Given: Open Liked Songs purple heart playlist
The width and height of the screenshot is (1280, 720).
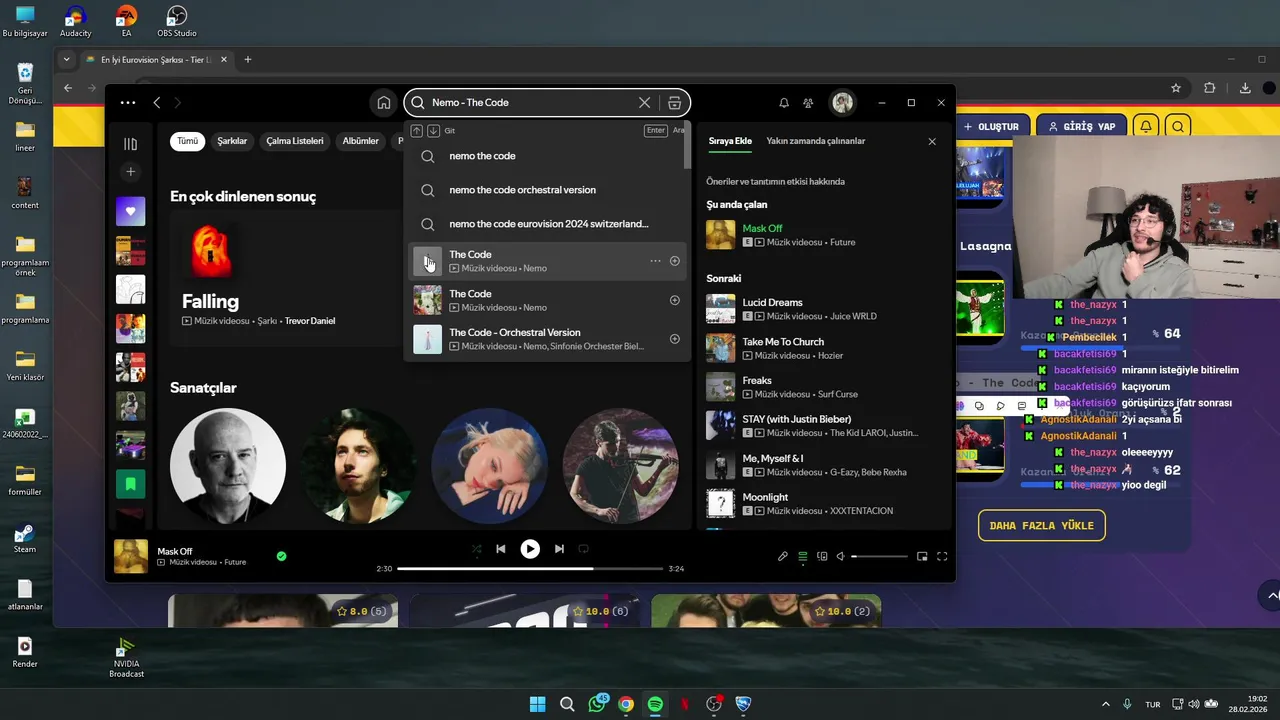Looking at the screenshot, I should click(x=130, y=211).
